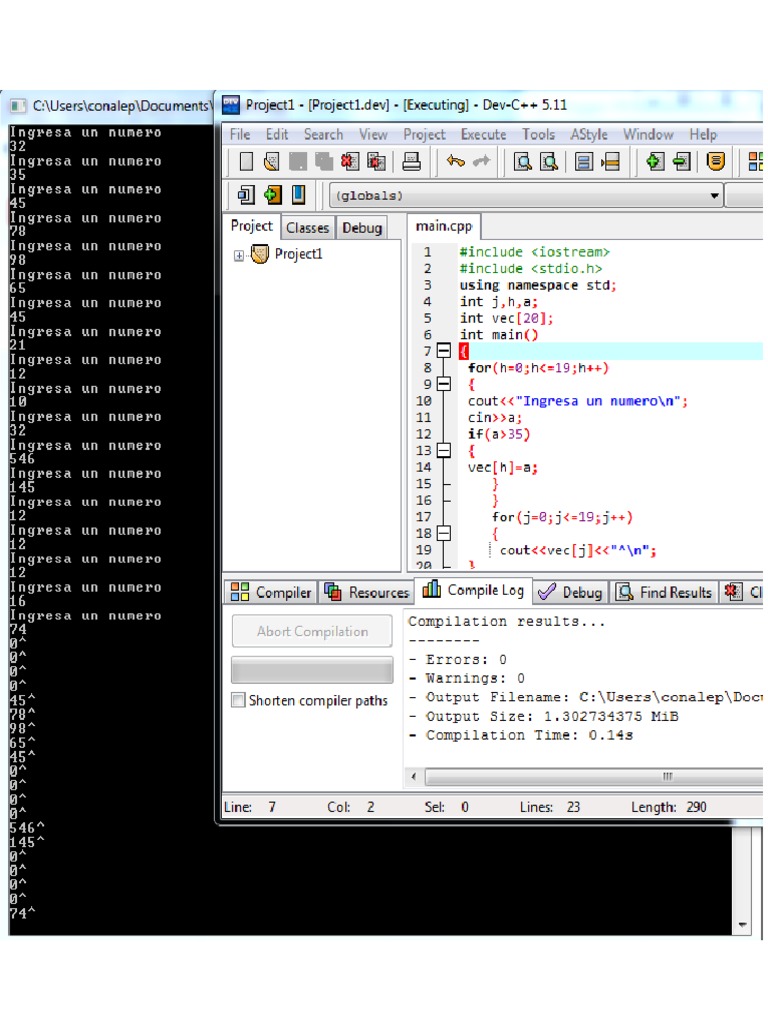Expand the Project1 tree node
The width and height of the screenshot is (768, 1024).
tap(239, 255)
